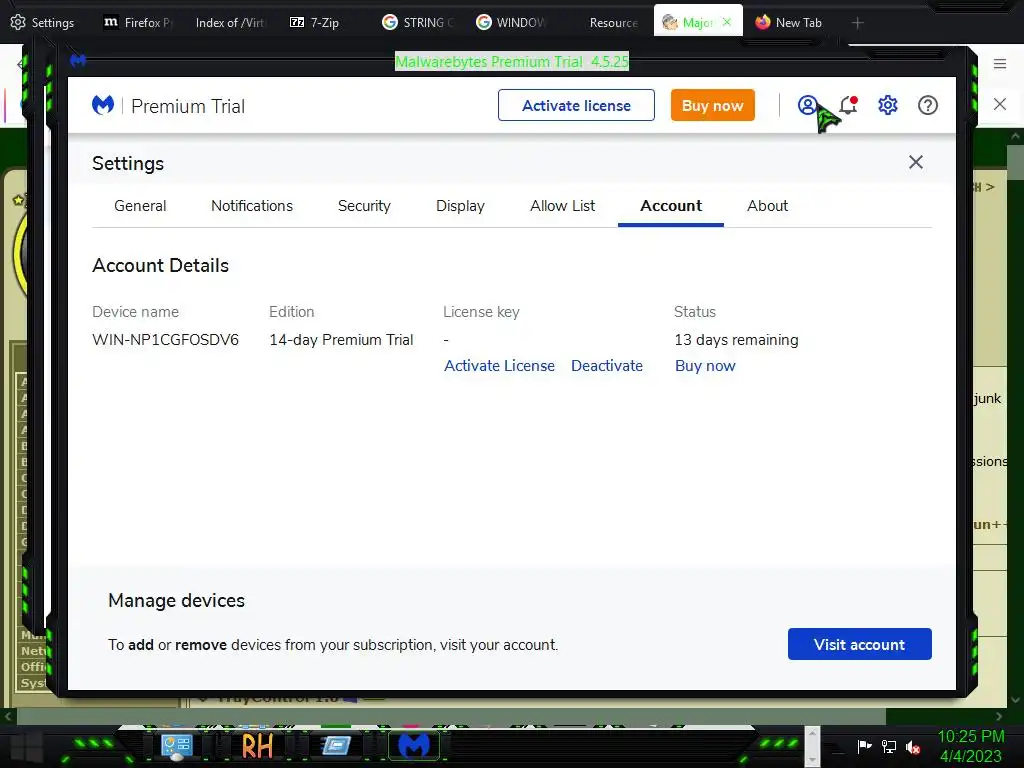Switch to the STRING browser tab

tap(418, 22)
